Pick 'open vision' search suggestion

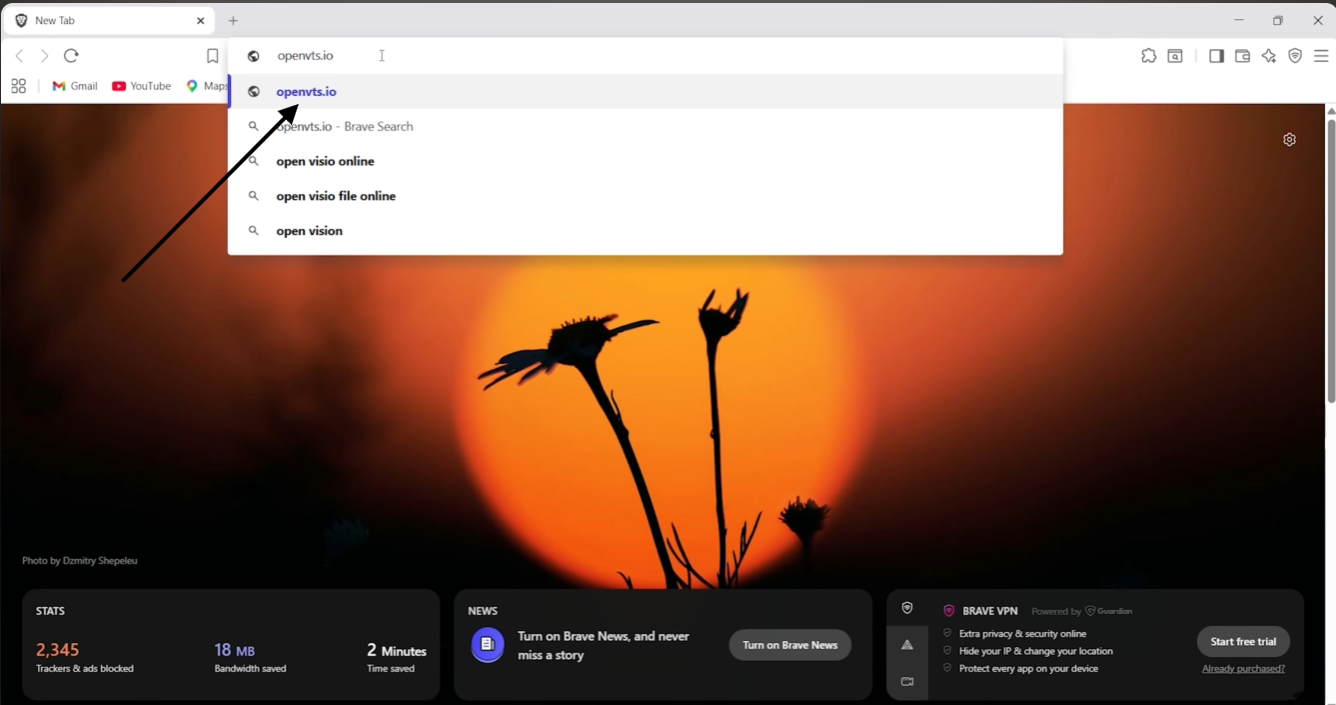[x=646, y=231]
